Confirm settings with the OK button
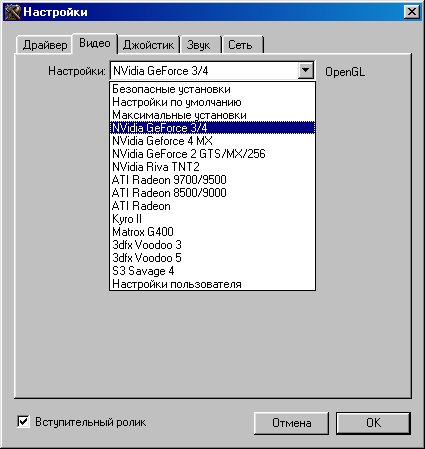425x449 pixels. [x=373, y=423]
